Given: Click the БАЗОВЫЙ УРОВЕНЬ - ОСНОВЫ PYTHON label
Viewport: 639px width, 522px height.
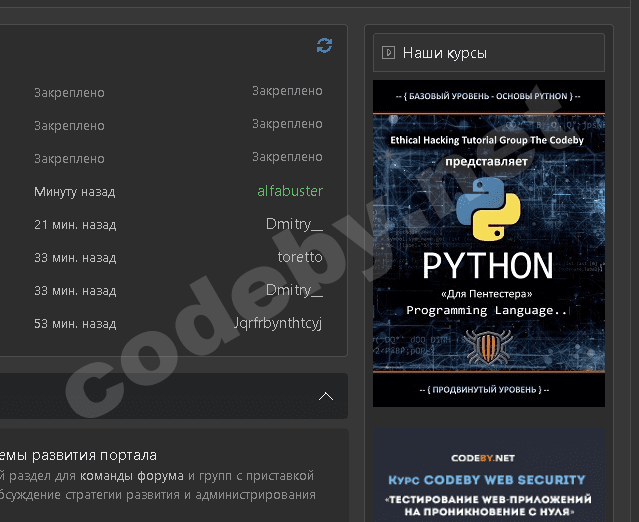Looking at the screenshot, I should point(488,96).
